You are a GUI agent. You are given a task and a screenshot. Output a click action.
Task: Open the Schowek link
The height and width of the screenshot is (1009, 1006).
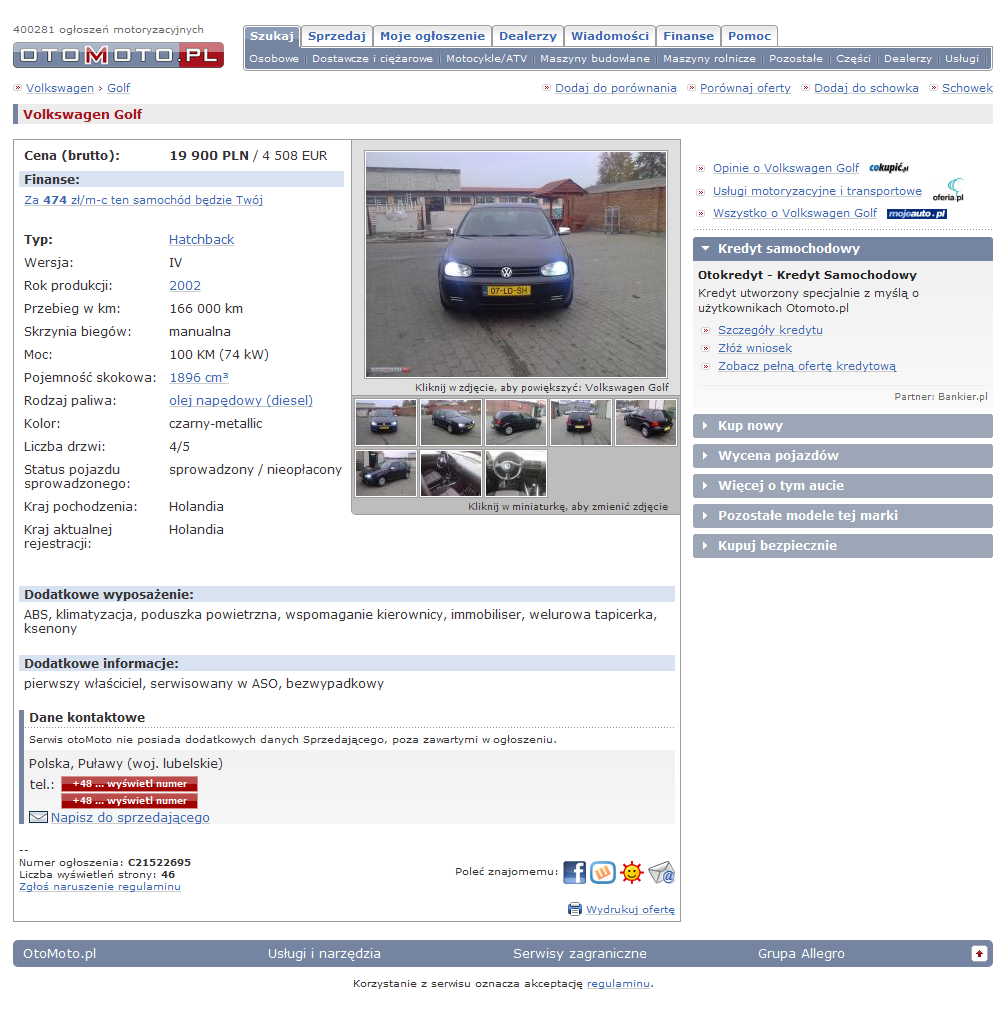pyautogui.click(x=967, y=88)
